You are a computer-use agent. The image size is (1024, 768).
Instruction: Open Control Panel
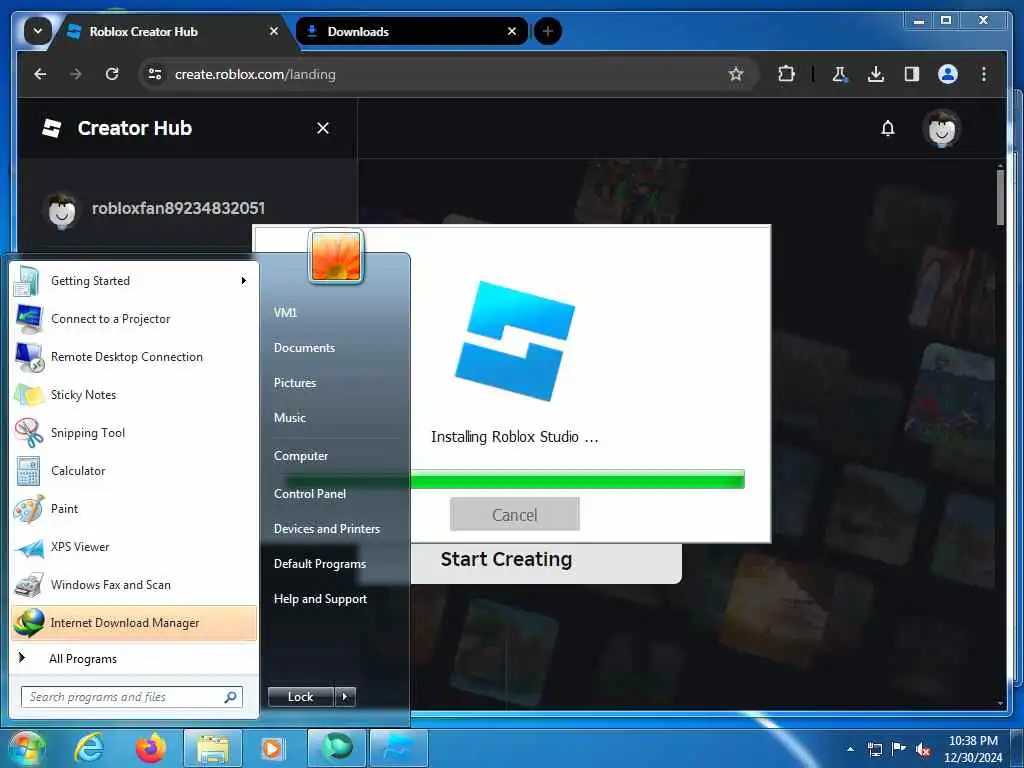(x=310, y=494)
